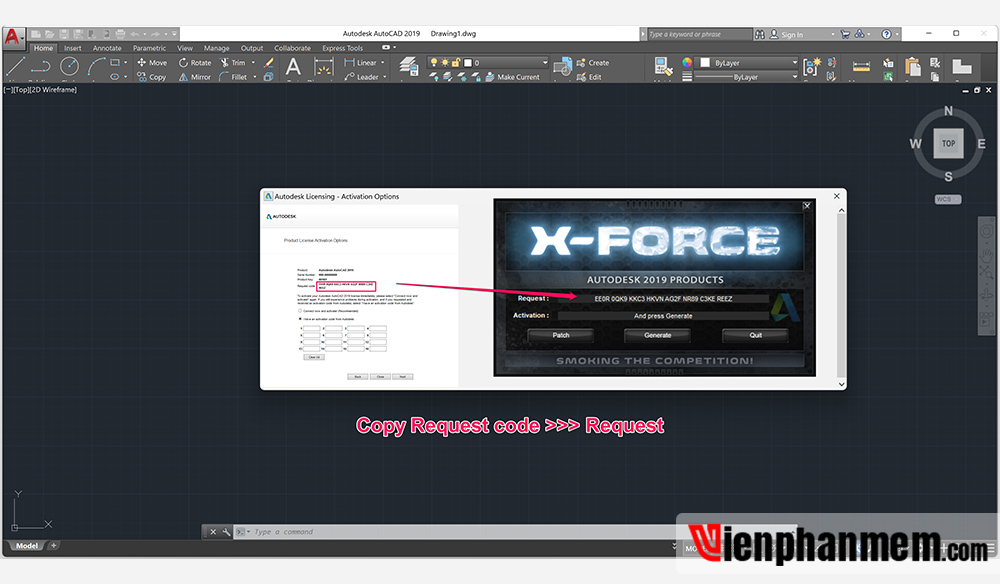Viewport: 1000px width, 584px height.
Task: Select the Circle tool
Action: coord(69,66)
